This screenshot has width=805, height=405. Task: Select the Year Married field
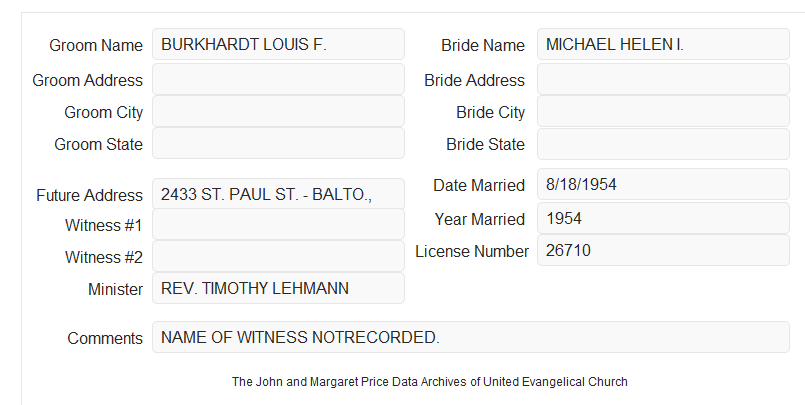663,218
